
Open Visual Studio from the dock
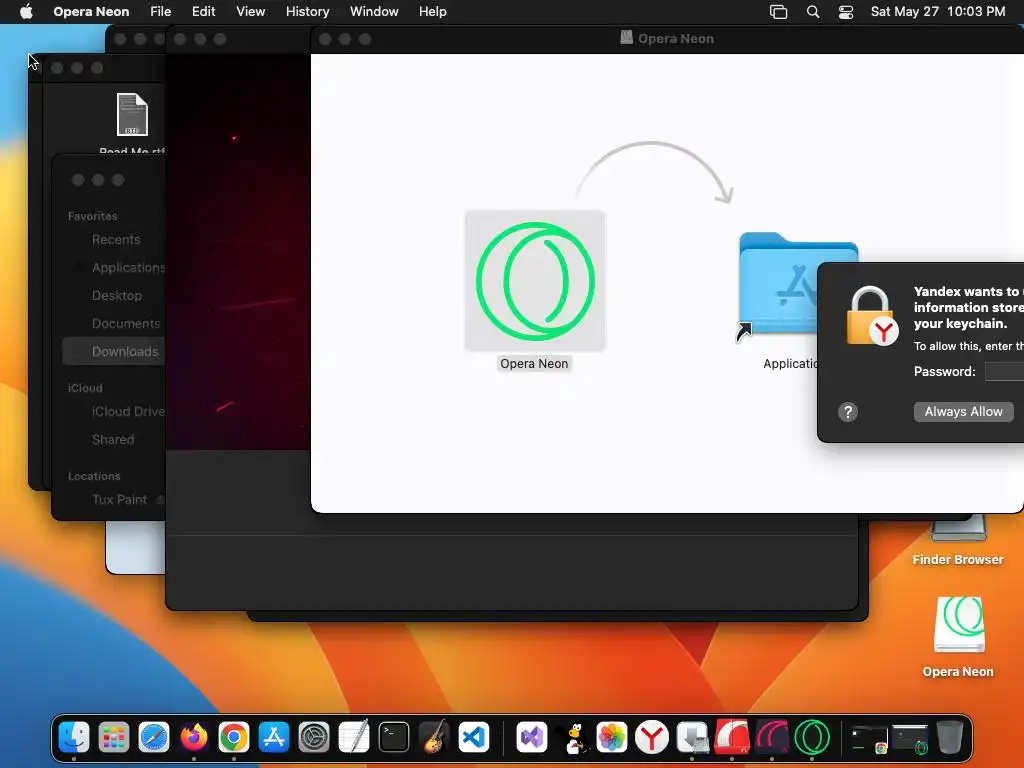(532, 737)
